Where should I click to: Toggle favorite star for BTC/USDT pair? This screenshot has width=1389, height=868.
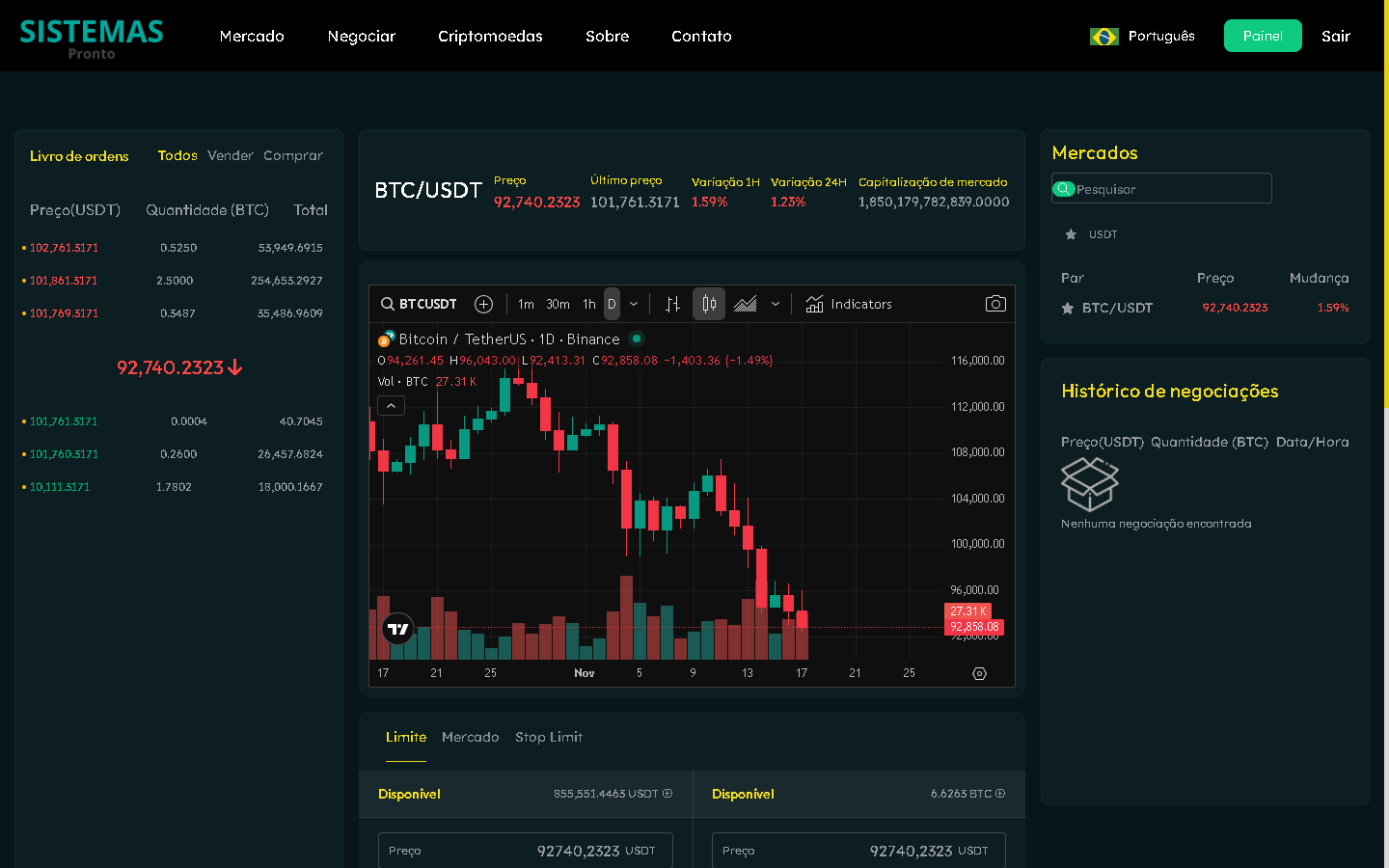1068,309
